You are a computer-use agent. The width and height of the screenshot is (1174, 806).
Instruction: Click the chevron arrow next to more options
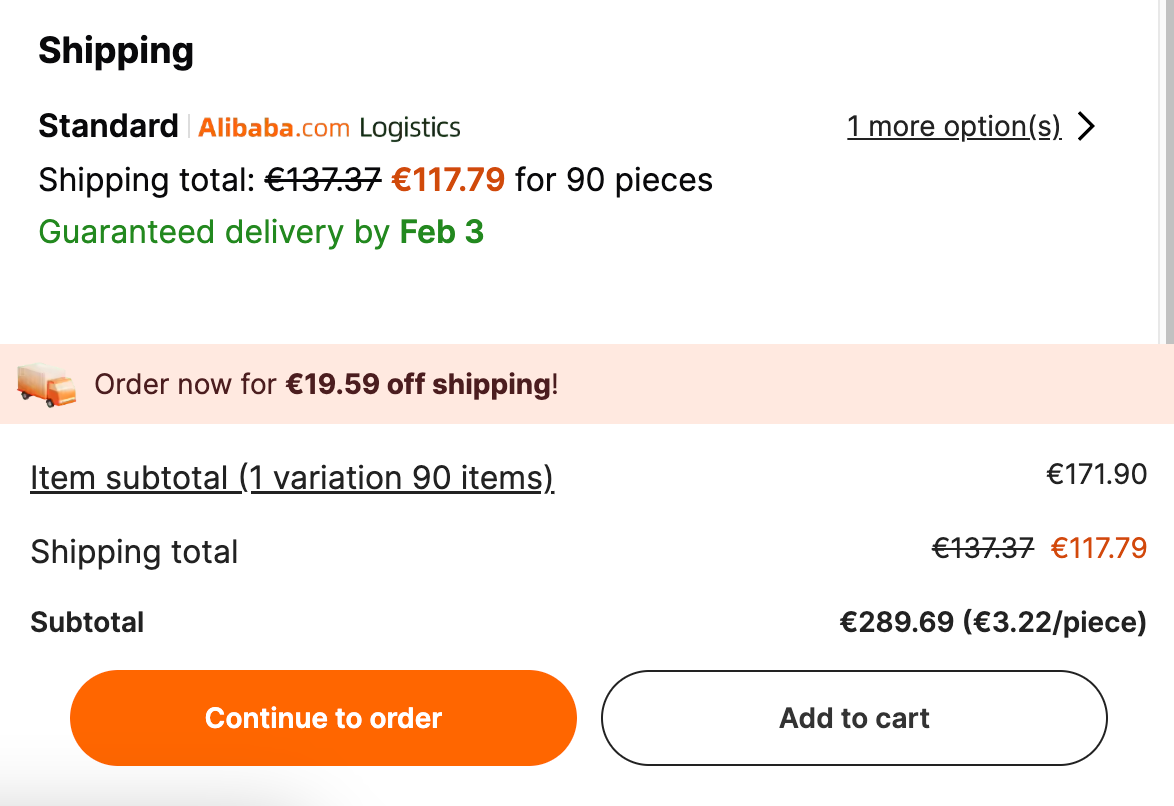(1086, 126)
